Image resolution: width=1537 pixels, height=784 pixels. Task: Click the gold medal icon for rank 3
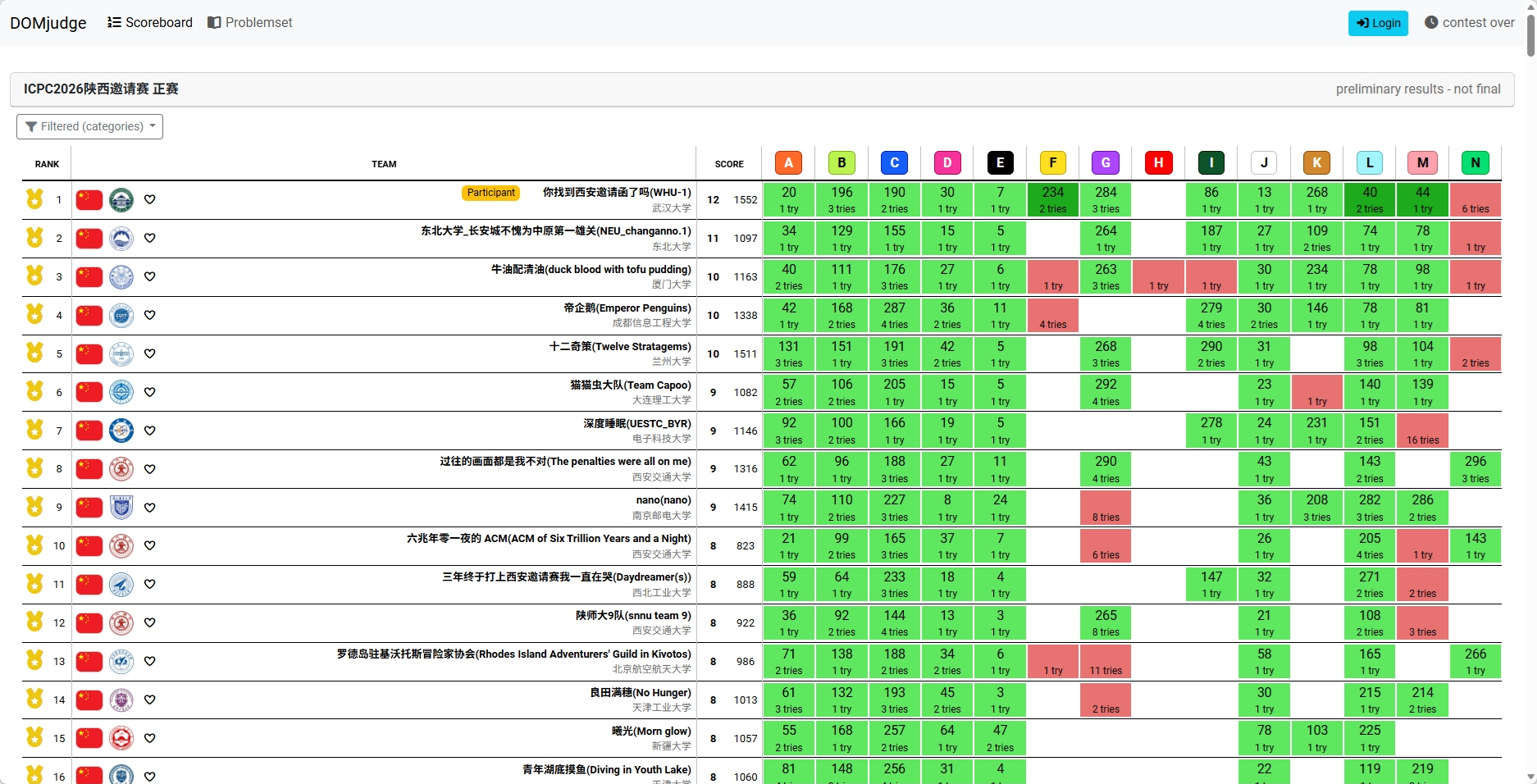click(x=34, y=276)
